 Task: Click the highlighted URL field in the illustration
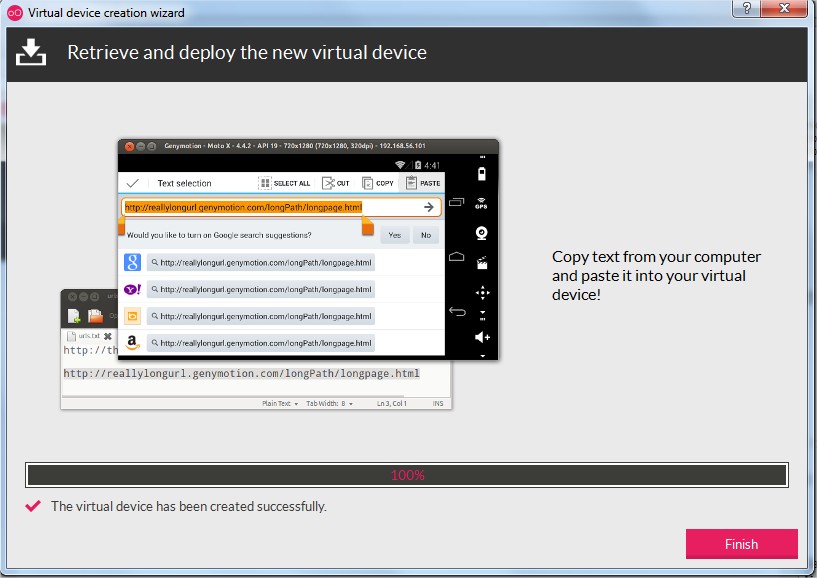(281, 207)
